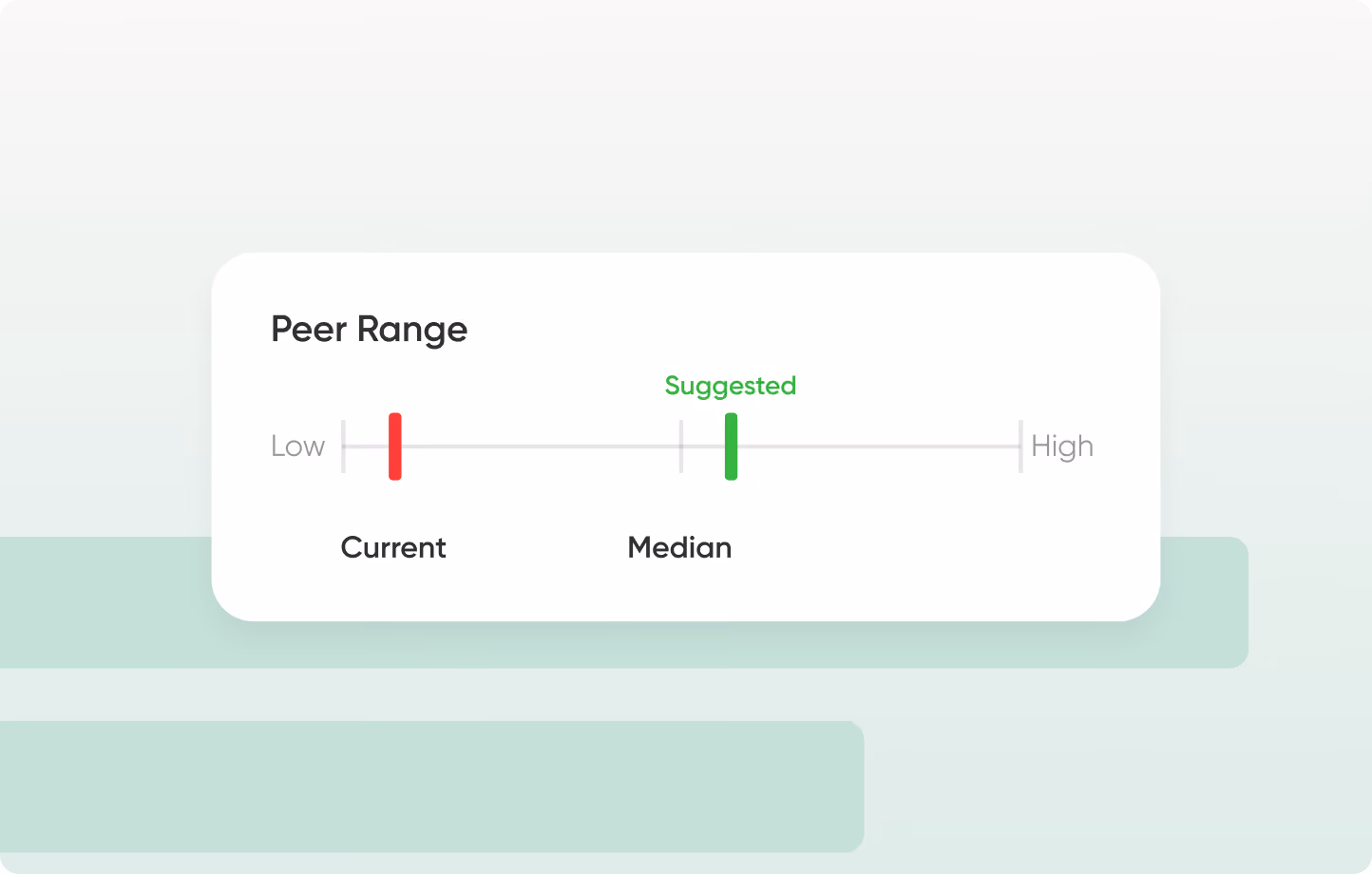Click the green Suggested label
Image resolution: width=1372 pixels, height=874 pixels.
coord(731,386)
